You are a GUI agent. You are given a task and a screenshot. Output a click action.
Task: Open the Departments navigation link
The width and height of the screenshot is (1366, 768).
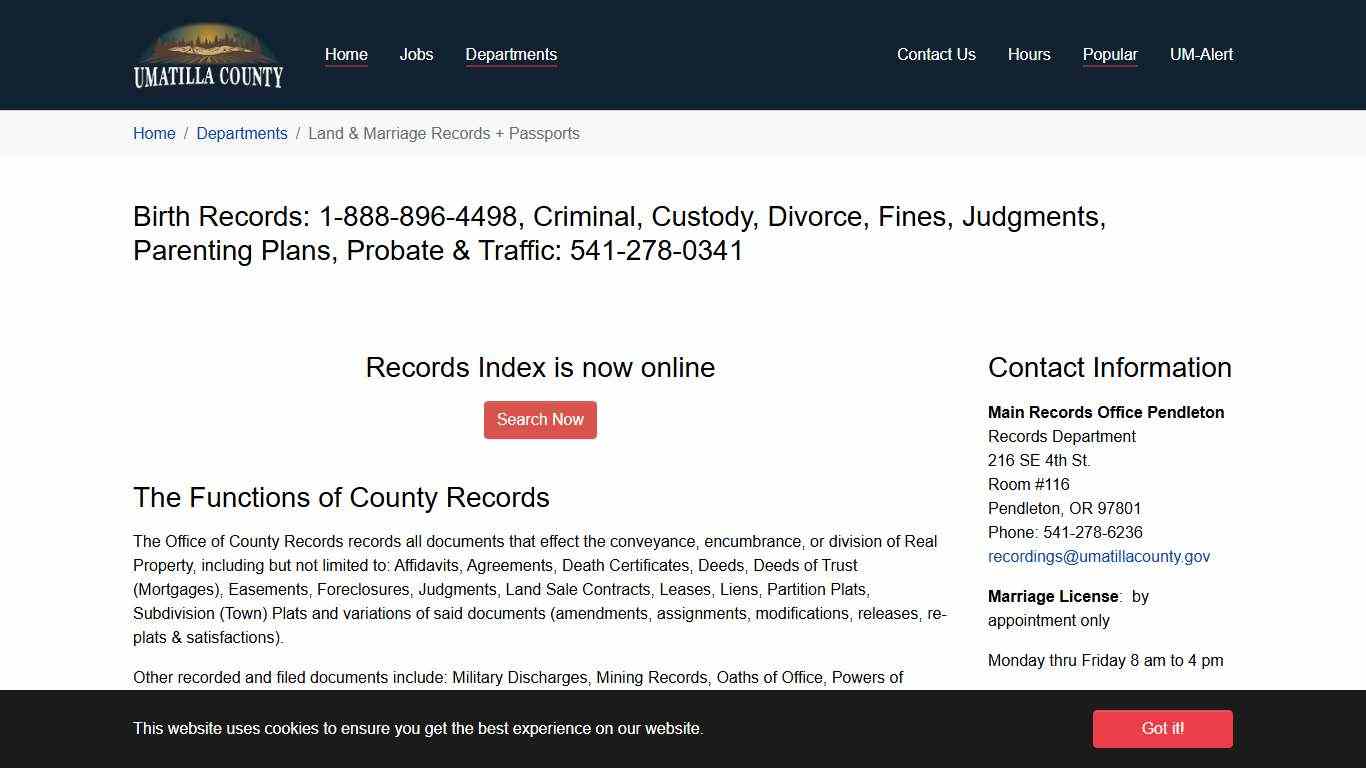[x=511, y=54]
